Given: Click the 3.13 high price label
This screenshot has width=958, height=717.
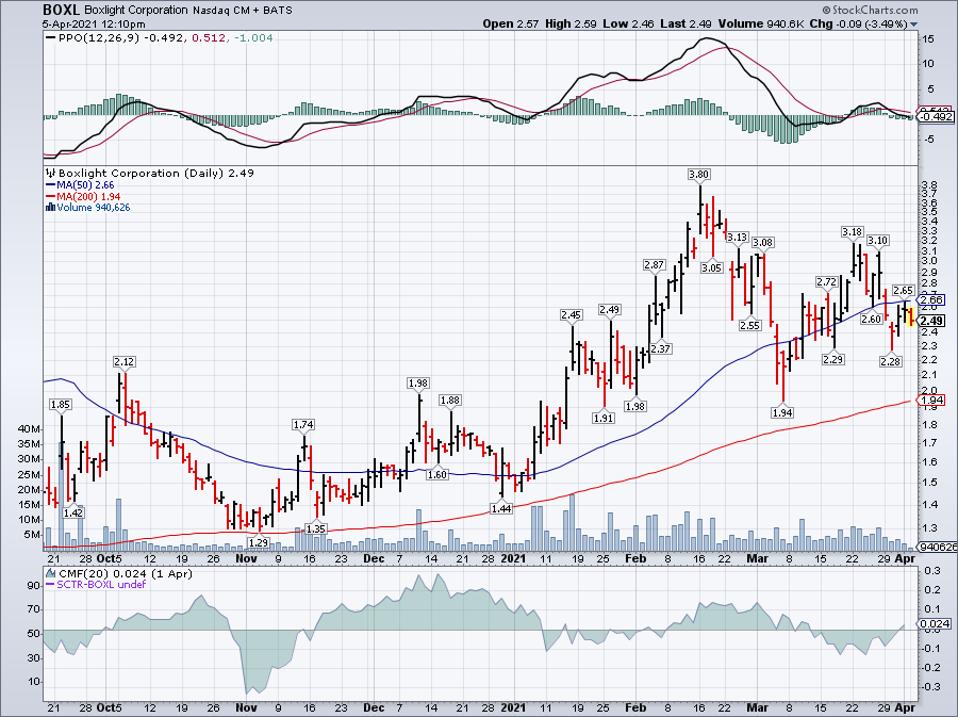Looking at the screenshot, I should pyautogui.click(x=737, y=238).
